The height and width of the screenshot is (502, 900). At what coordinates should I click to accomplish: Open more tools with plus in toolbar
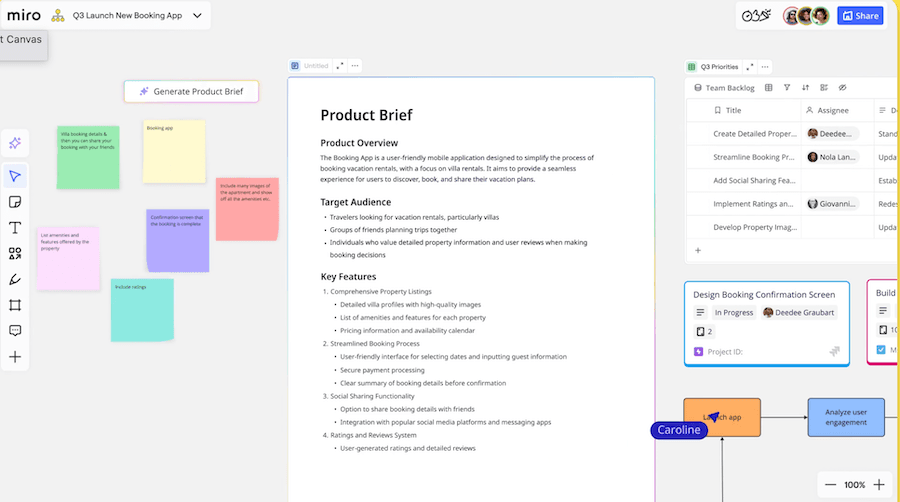pos(15,357)
